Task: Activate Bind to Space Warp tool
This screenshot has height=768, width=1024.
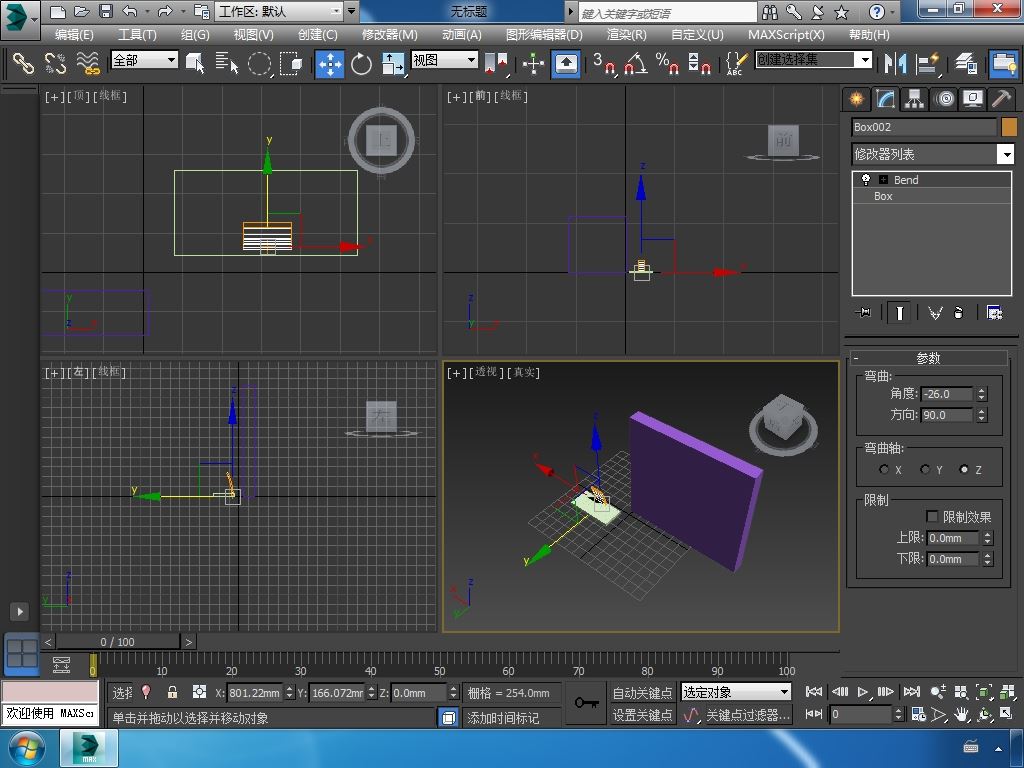Action: (x=88, y=63)
